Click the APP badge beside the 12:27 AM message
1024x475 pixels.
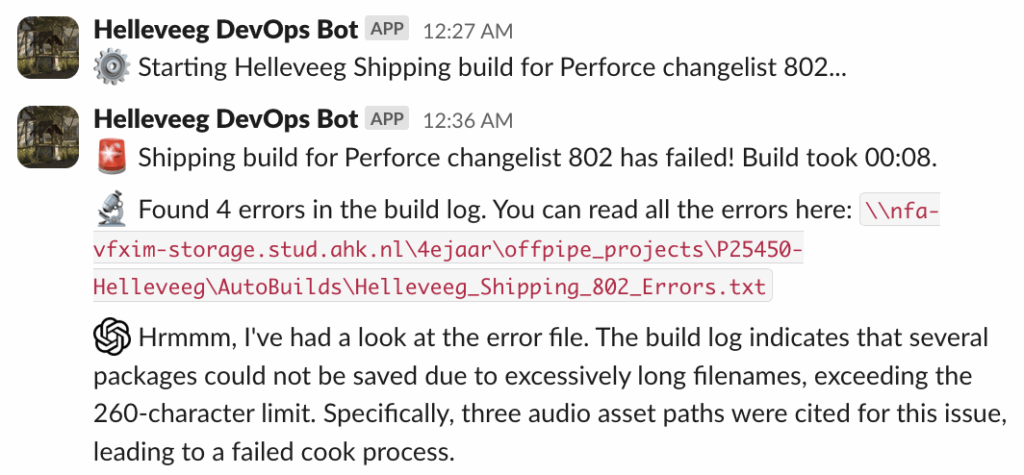pyautogui.click(x=387, y=29)
